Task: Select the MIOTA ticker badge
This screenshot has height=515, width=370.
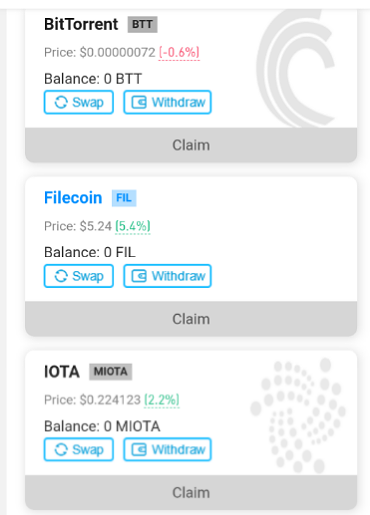Action: point(110,372)
